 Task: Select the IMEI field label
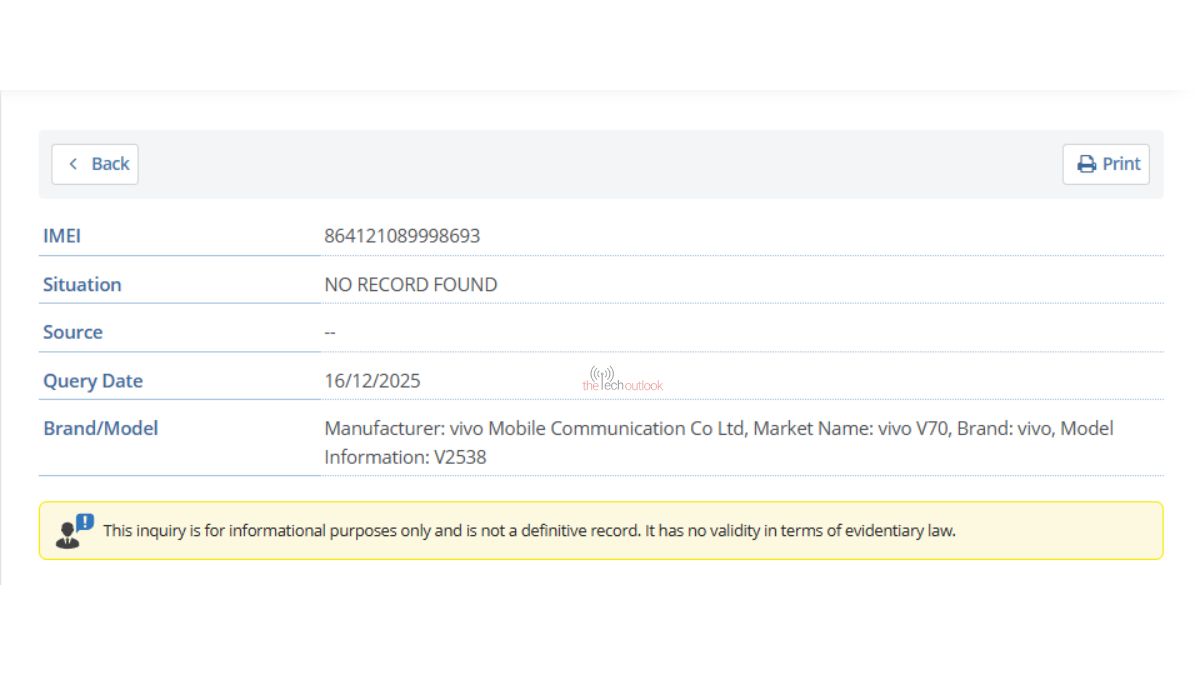62,236
